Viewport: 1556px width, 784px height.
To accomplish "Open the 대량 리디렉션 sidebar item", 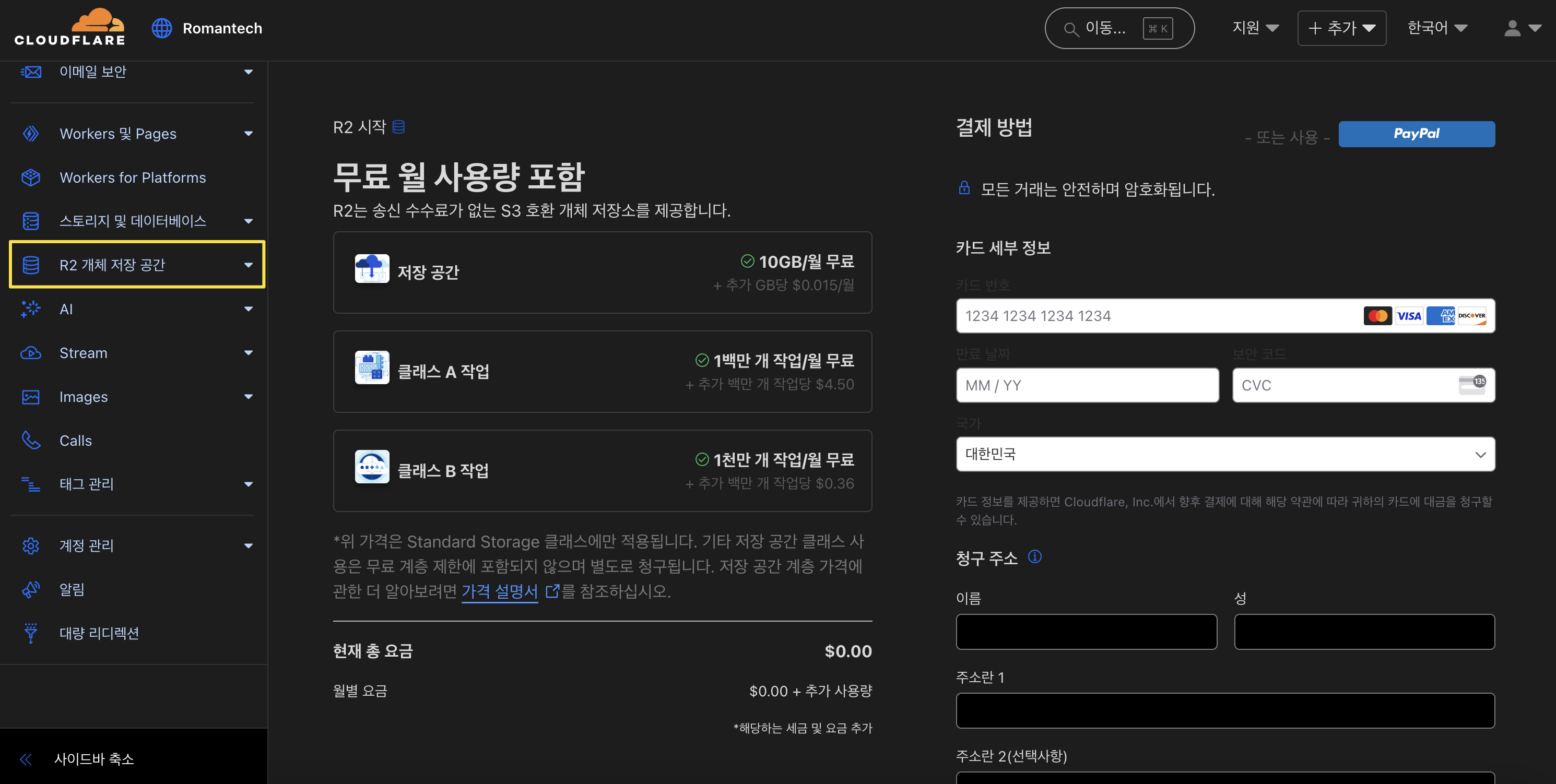I will [99, 633].
